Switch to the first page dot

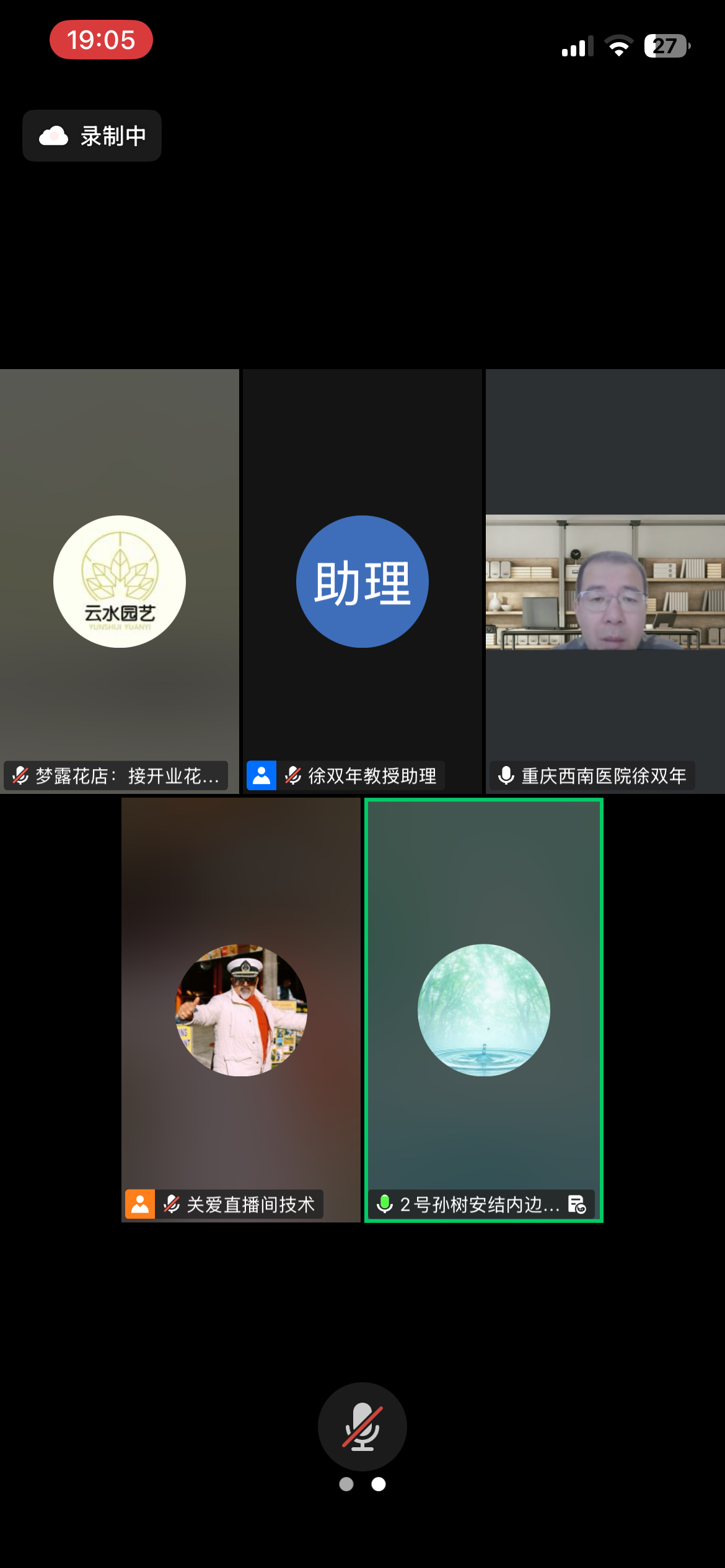pyautogui.click(x=346, y=1484)
